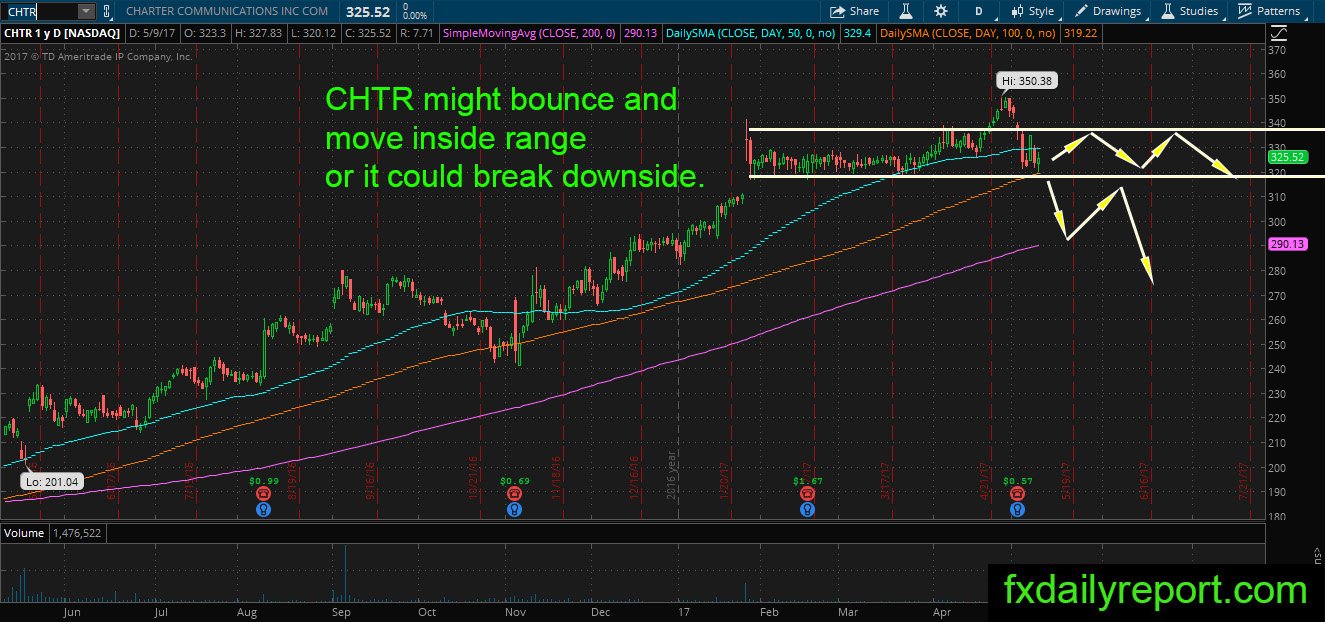
Task: Click the $0.57 earnings value
Action: 1017,481
